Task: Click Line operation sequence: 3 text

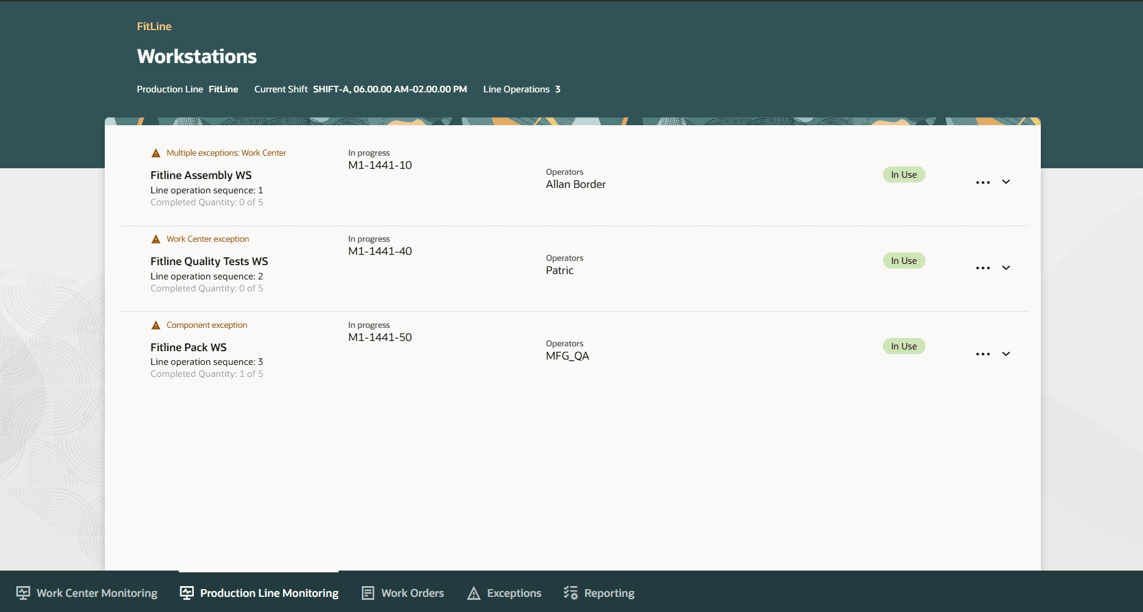Action: [206, 361]
